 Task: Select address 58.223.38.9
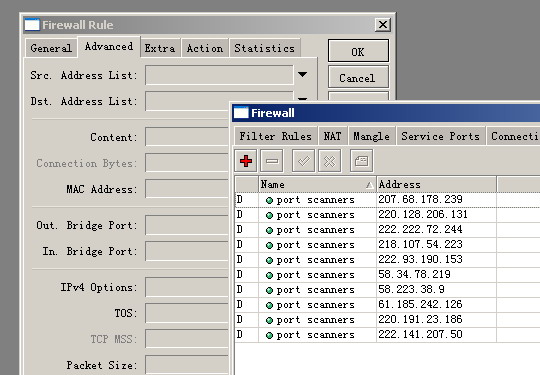411,289
